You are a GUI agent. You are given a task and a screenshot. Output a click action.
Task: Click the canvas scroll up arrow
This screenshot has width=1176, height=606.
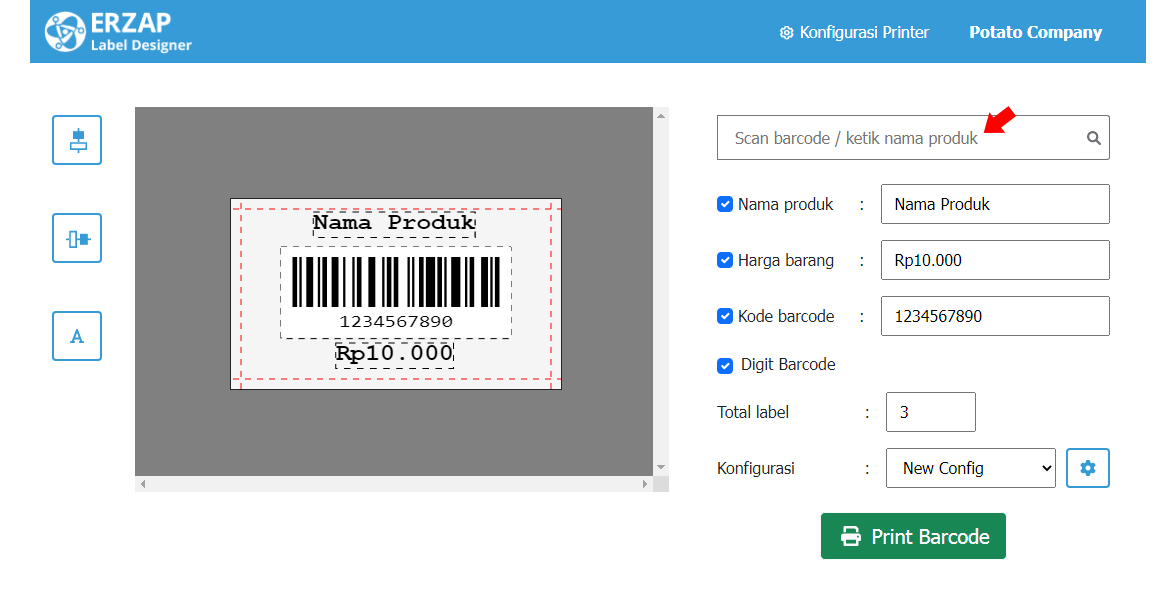pos(661,116)
